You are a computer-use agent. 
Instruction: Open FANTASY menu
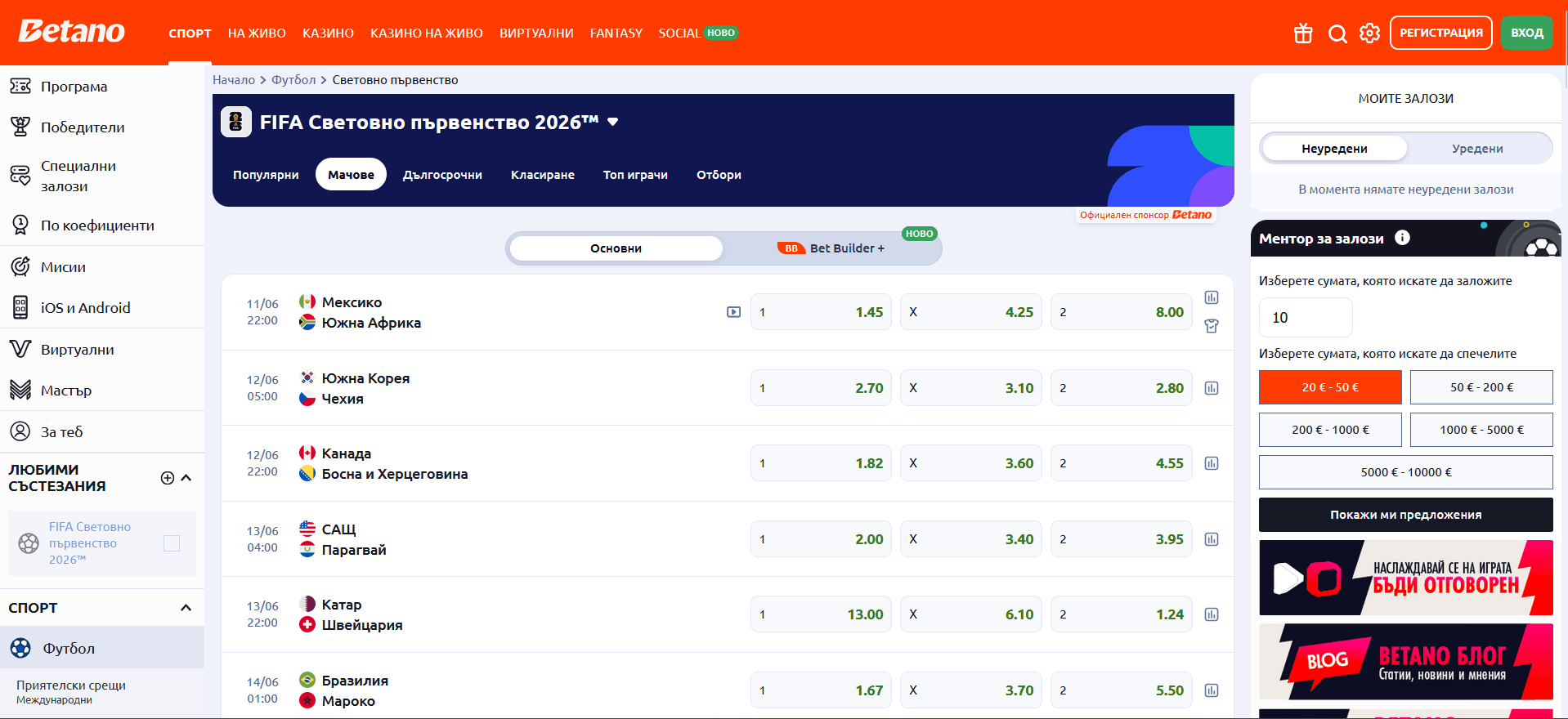pos(616,33)
